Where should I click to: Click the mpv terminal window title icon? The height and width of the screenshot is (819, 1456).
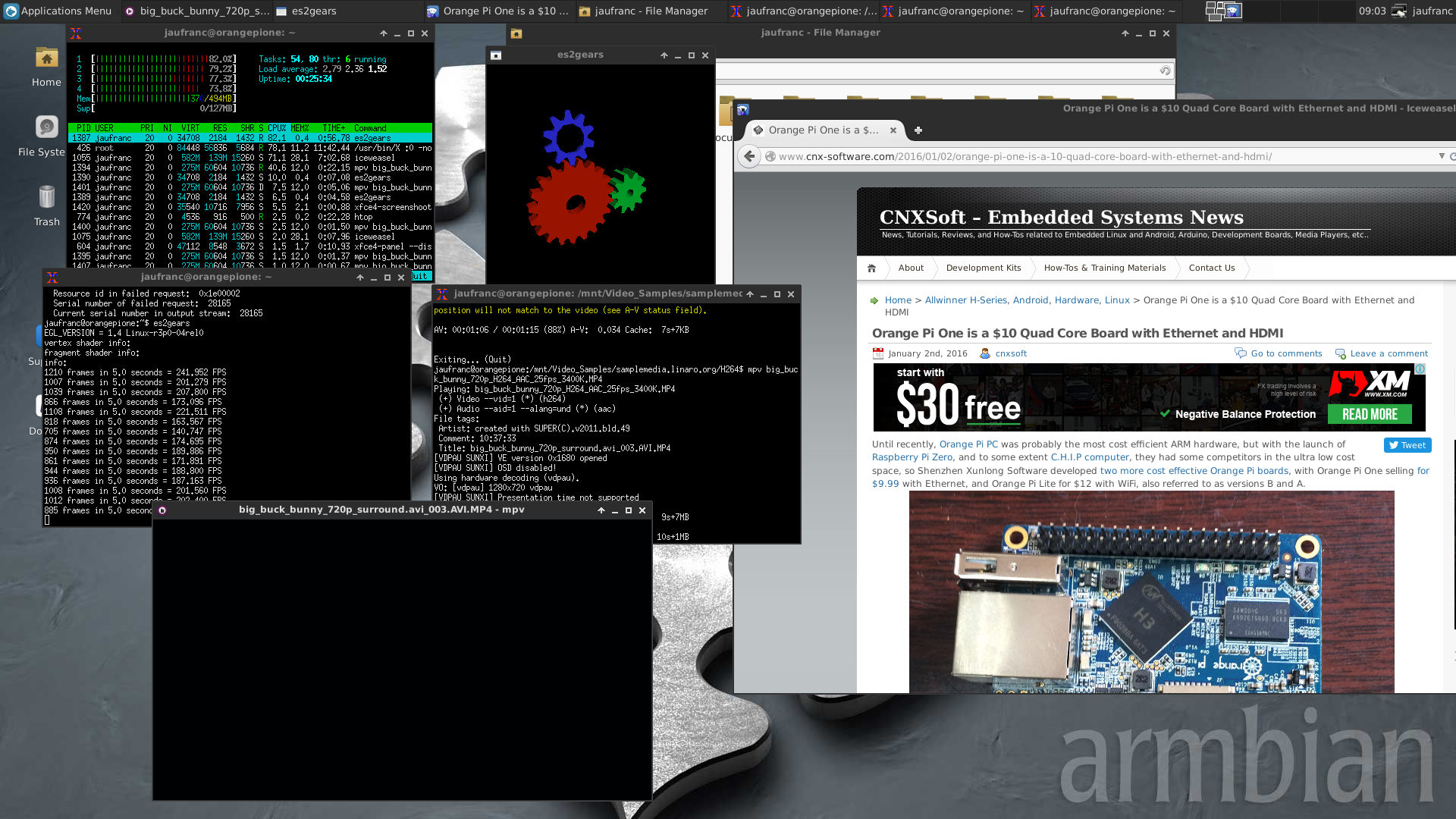442,294
